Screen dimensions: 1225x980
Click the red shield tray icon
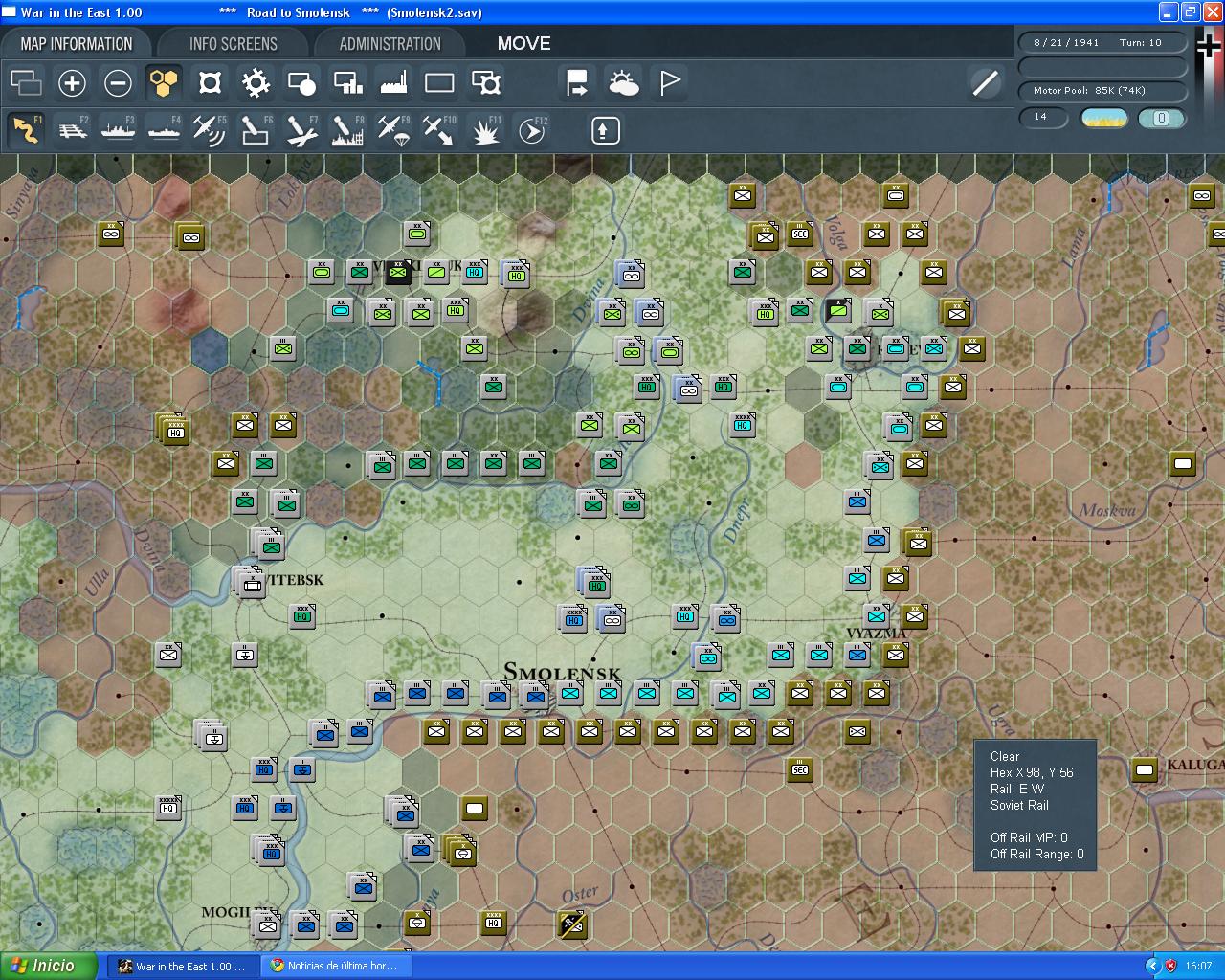click(1170, 966)
